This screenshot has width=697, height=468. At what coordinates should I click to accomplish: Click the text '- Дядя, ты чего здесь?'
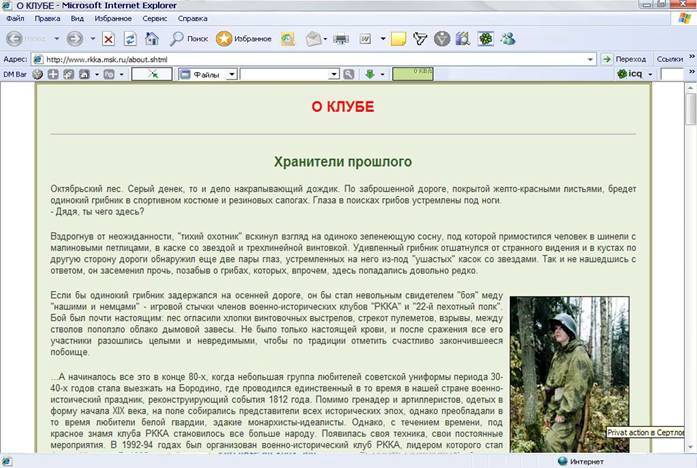(97, 212)
